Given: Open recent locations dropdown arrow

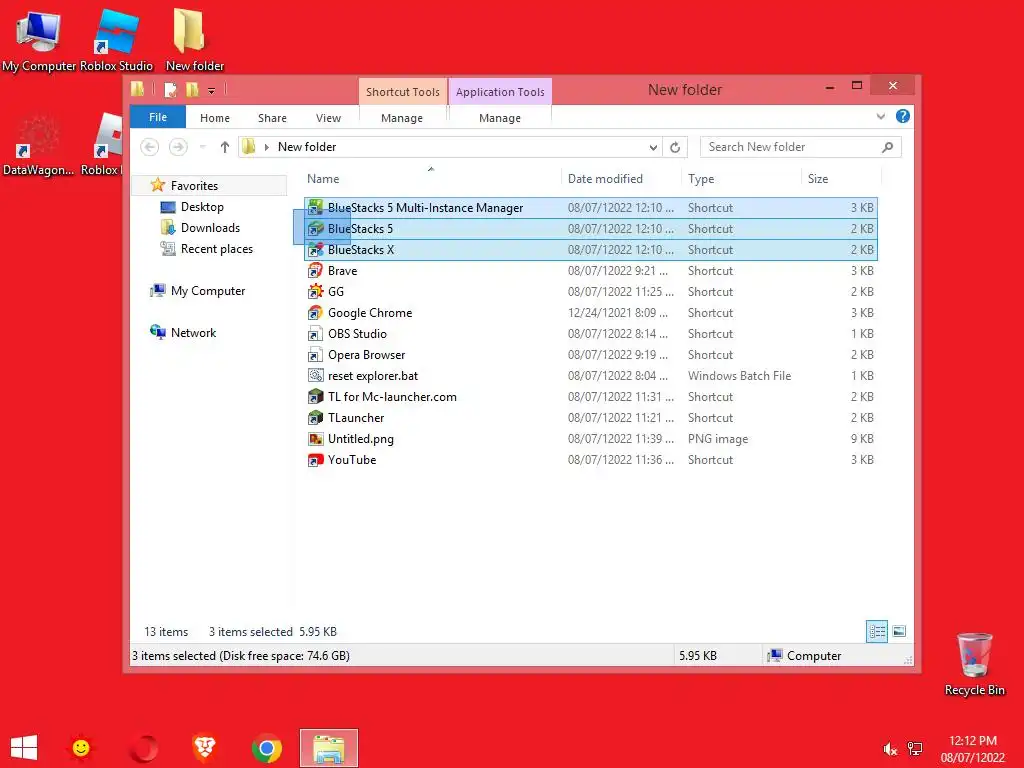Looking at the screenshot, I should pos(202,147).
